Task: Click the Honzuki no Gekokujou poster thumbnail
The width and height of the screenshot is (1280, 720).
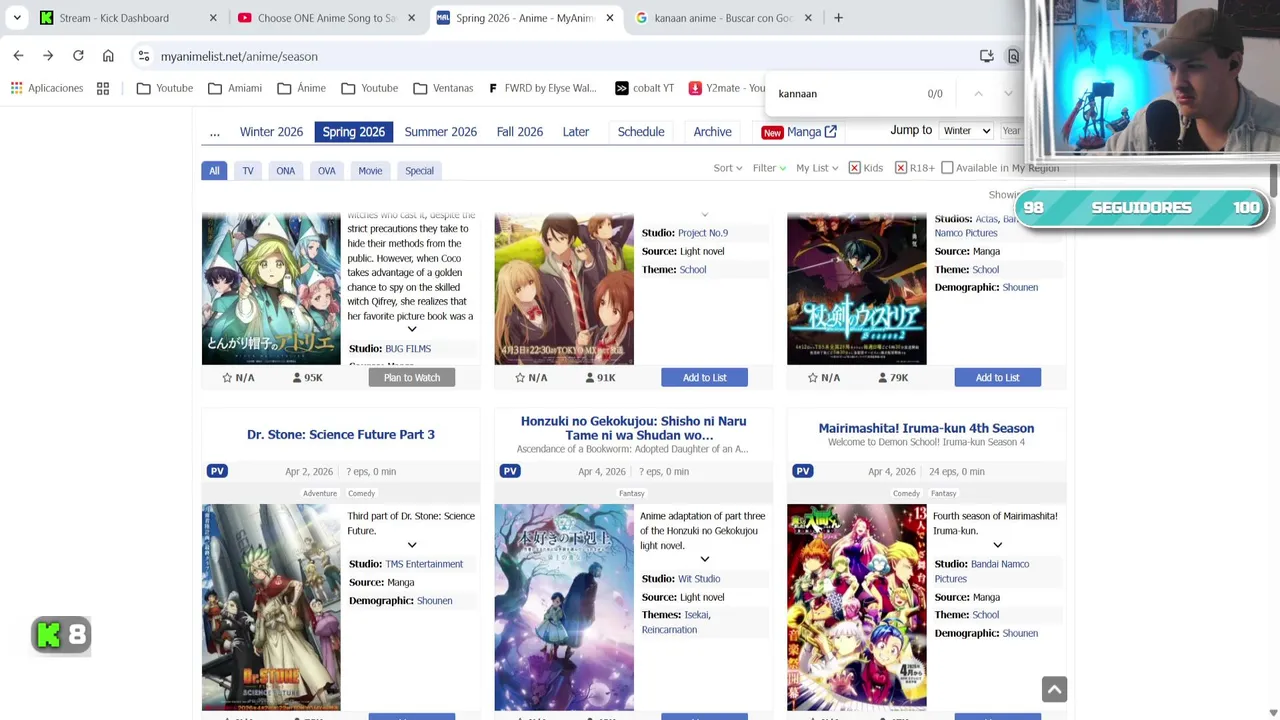Action: pyautogui.click(x=564, y=607)
